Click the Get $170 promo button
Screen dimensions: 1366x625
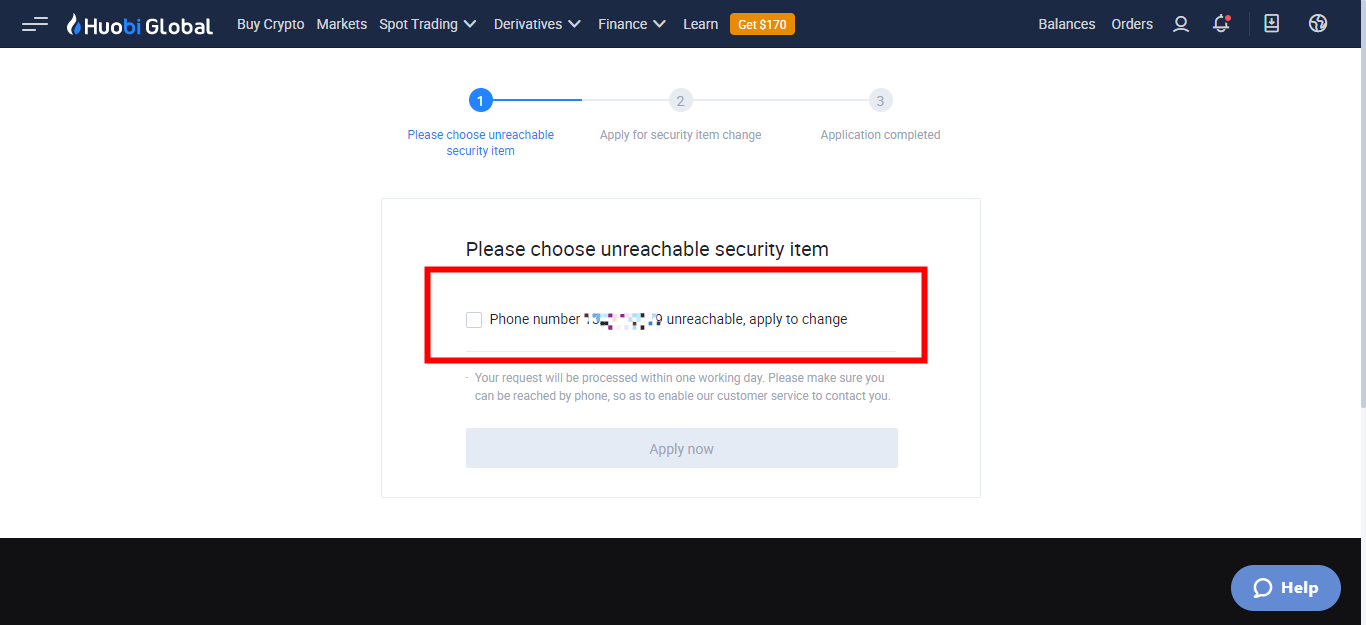coord(762,24)
